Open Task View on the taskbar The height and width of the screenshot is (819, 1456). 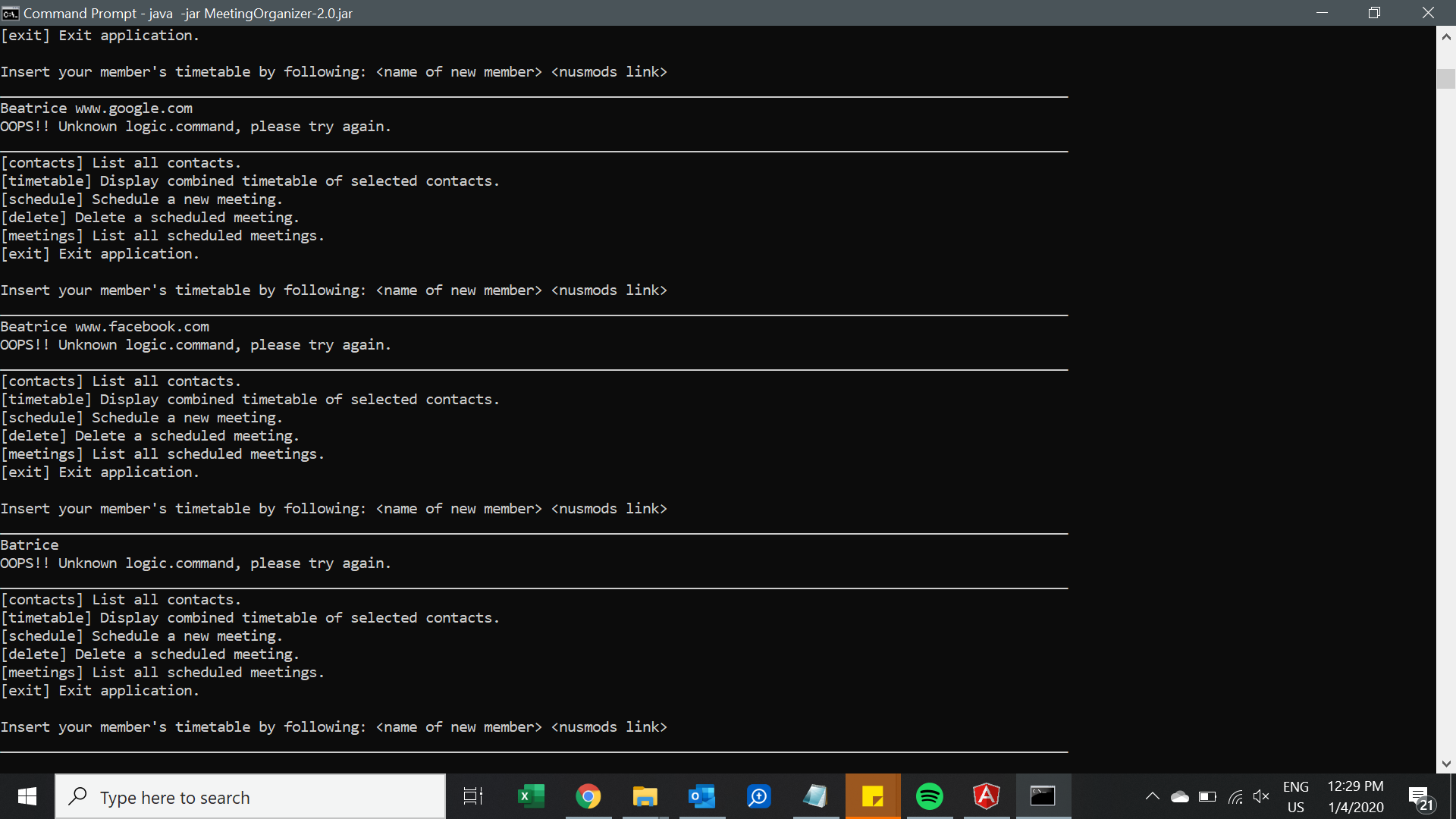(x=473, y=796)
